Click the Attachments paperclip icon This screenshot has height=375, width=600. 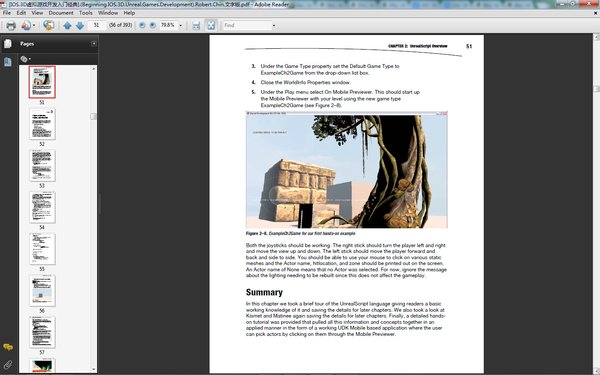(8, 365)
